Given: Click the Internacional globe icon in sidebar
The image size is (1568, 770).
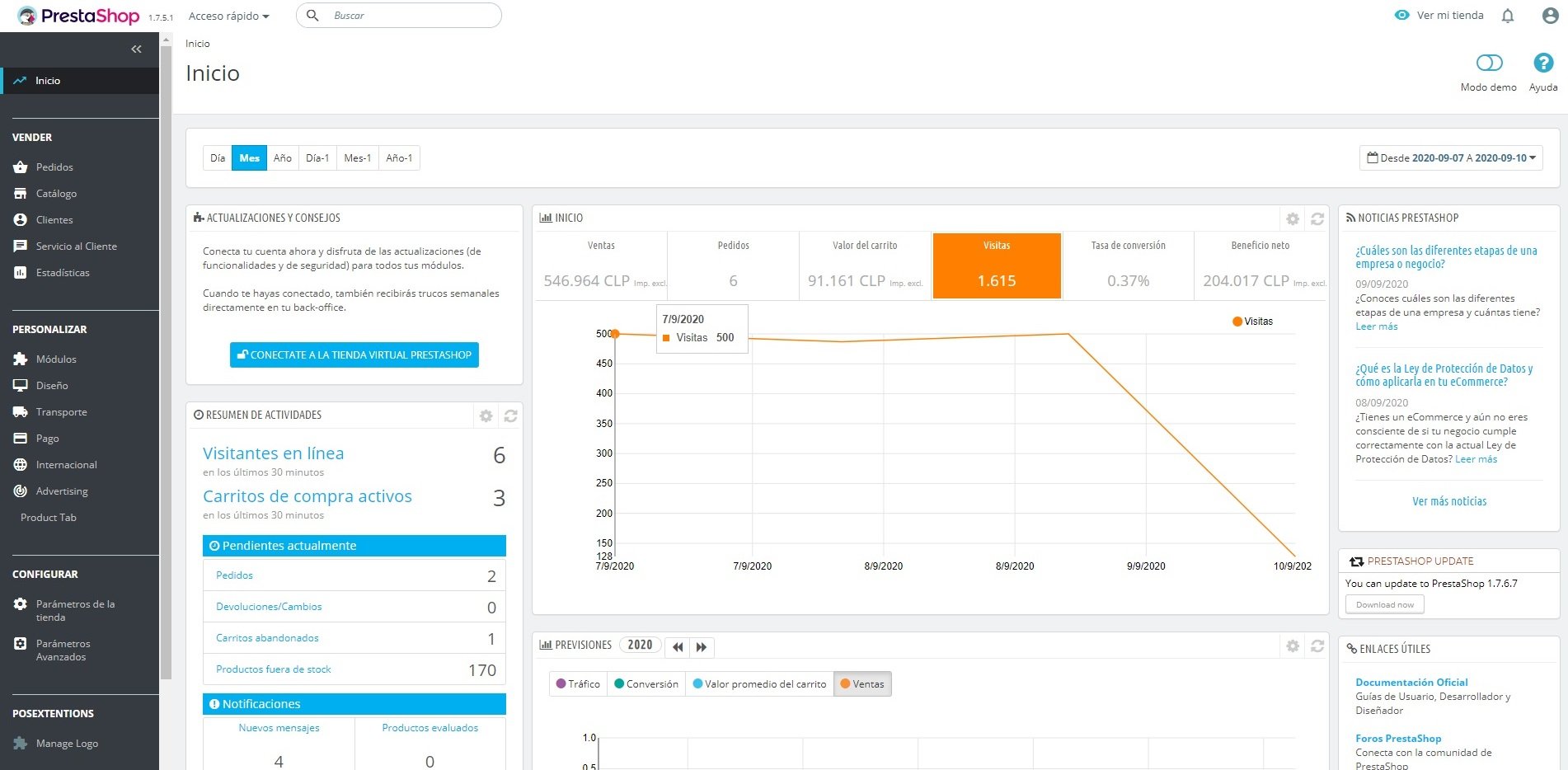Looking at the screenshot, I should tap(21, 465).
